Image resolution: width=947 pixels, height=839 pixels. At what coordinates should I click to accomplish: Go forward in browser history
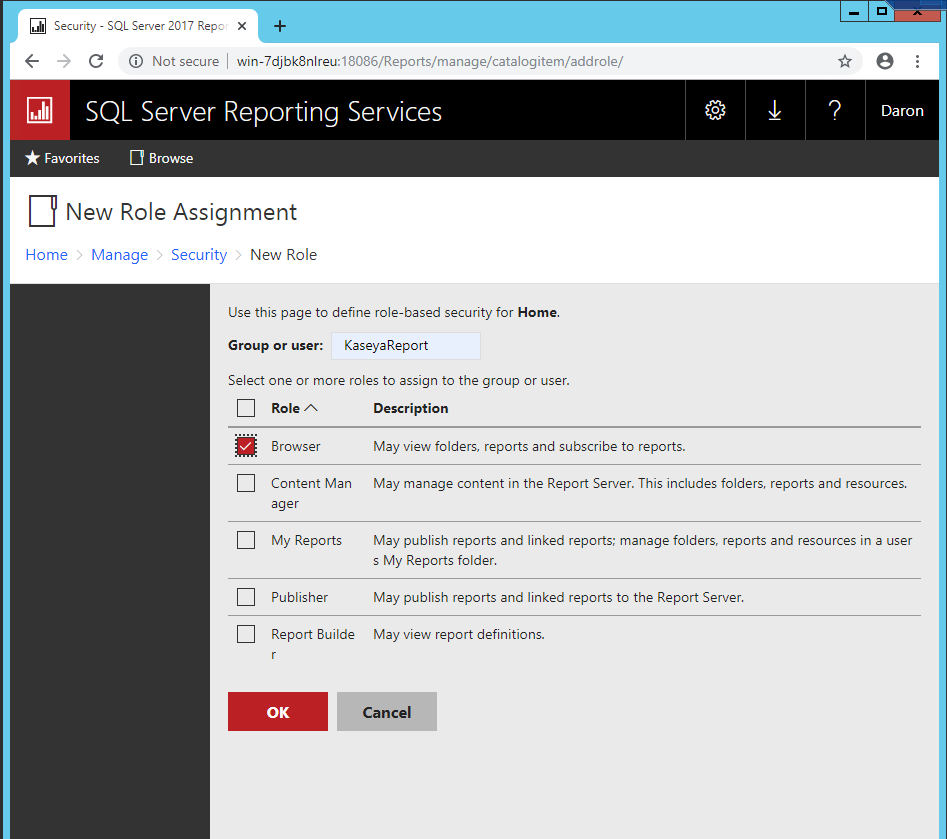pyautogui.click(x=64, y=61)
